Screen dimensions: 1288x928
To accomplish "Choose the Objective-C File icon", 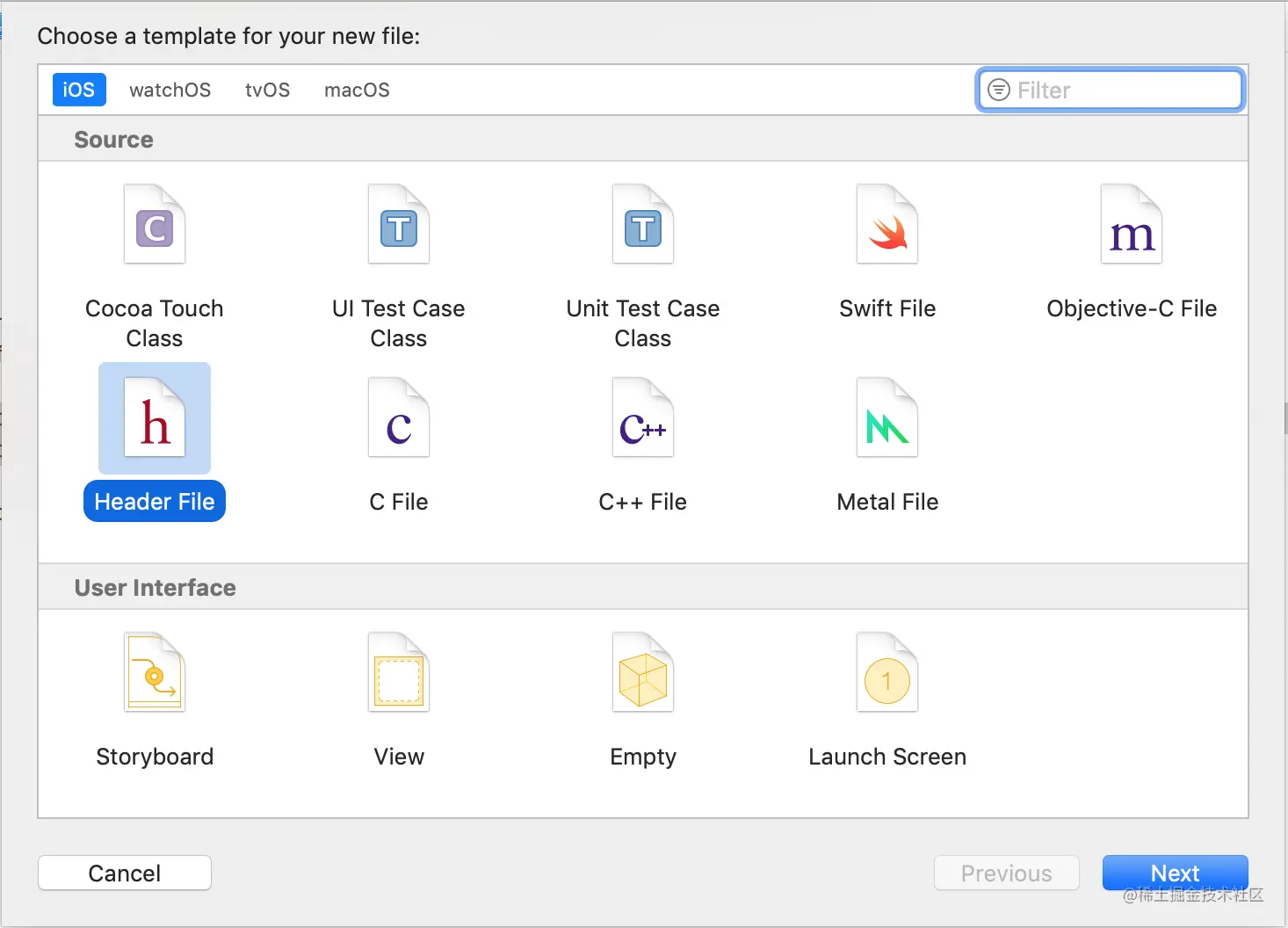I will click(x=1132, y=224).
